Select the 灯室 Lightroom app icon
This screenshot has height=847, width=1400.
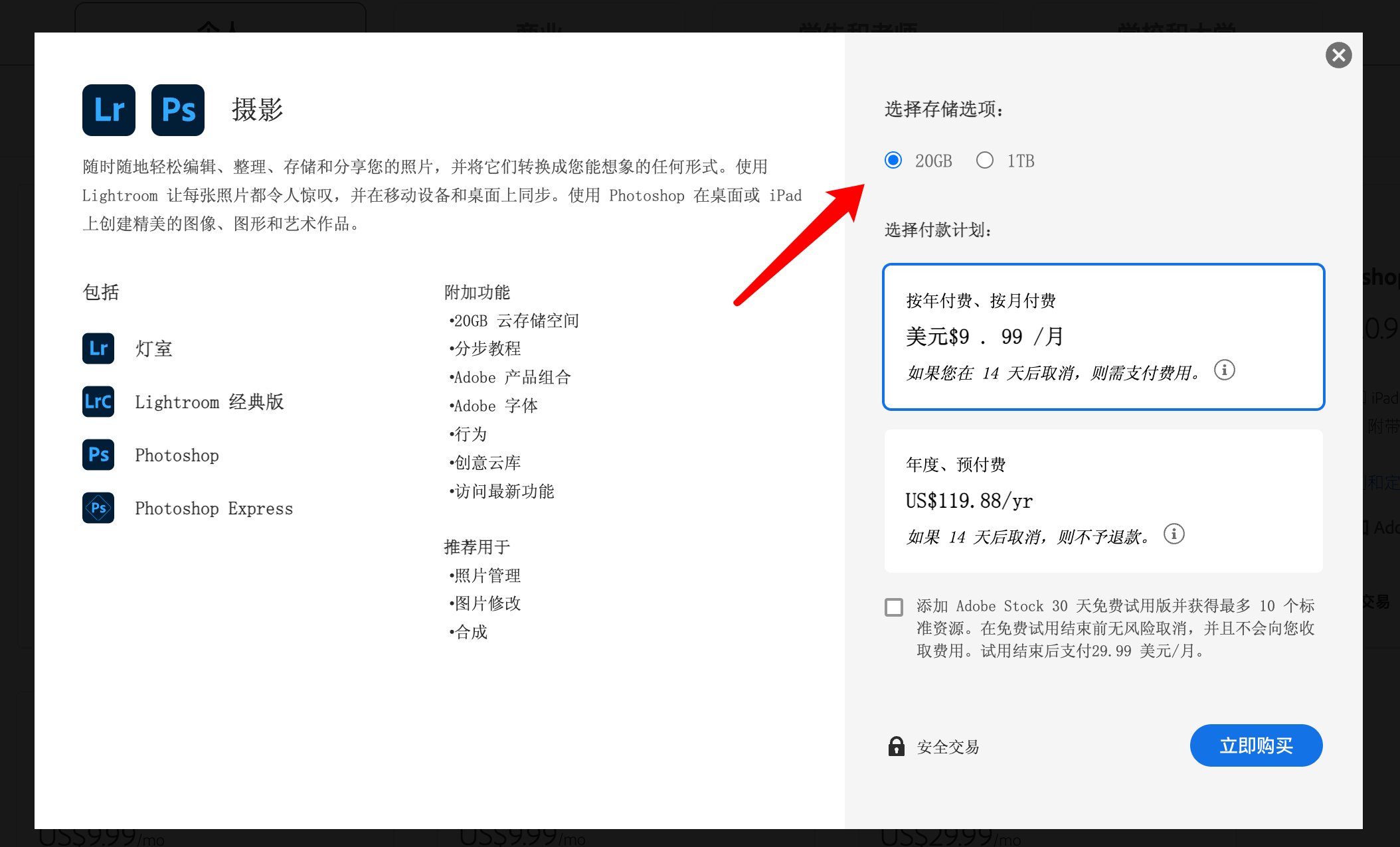[98, 348]
